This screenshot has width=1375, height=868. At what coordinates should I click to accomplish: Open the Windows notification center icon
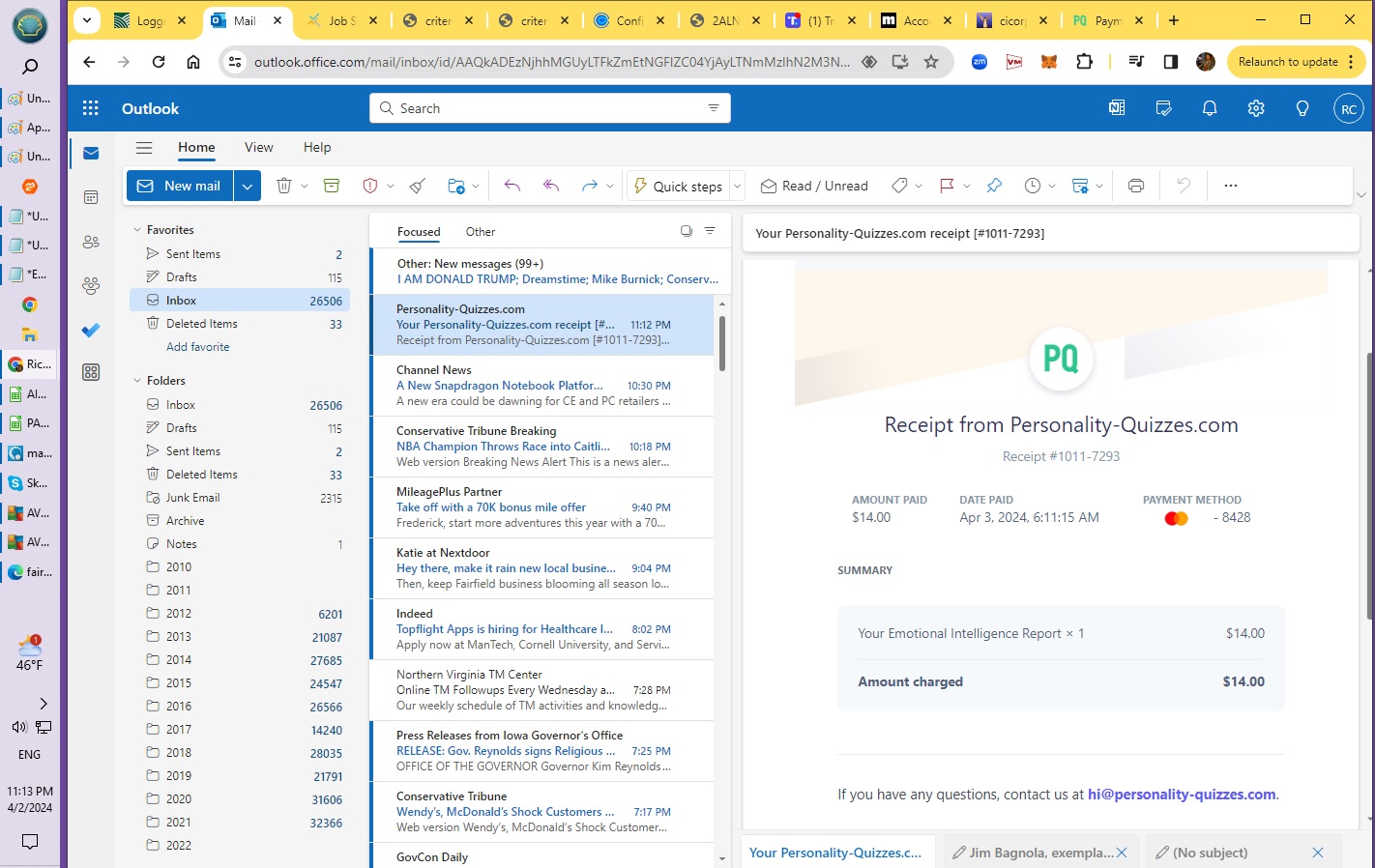(x=30, y=841)
